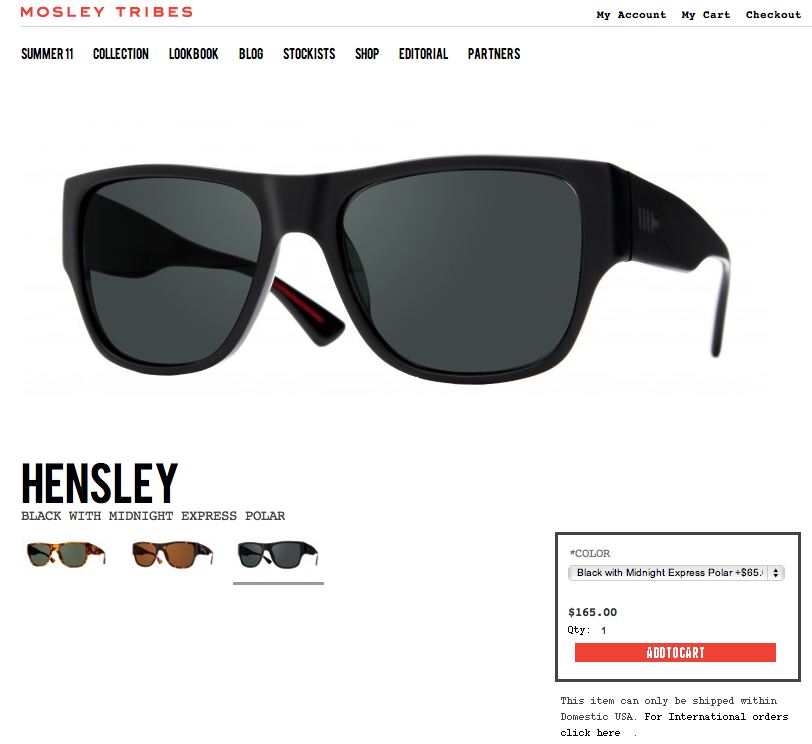
Task: Go to the Lookbook section
Action: tap(194, 54)
